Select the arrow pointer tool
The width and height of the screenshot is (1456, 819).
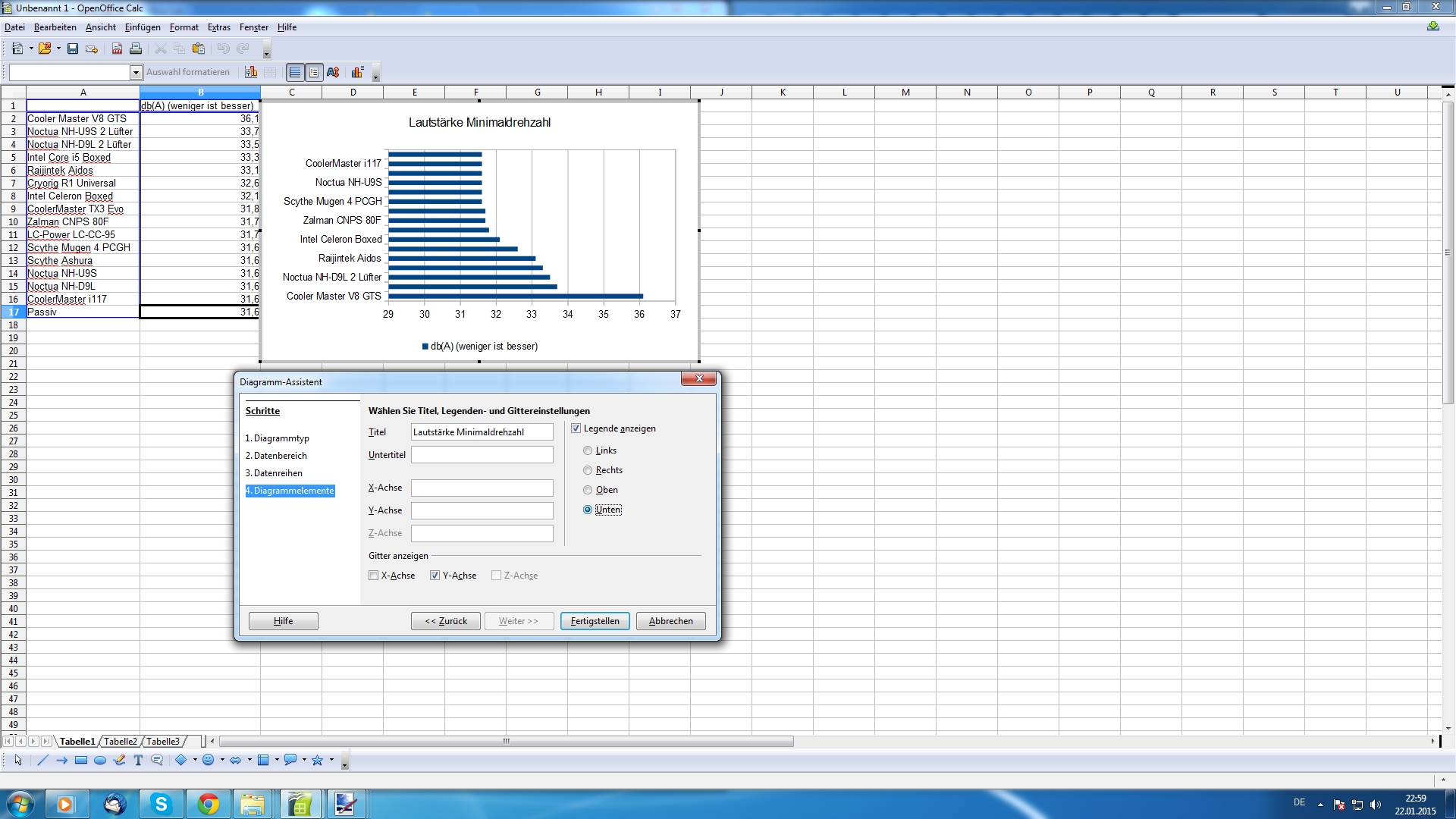click(x=18, y=760)
